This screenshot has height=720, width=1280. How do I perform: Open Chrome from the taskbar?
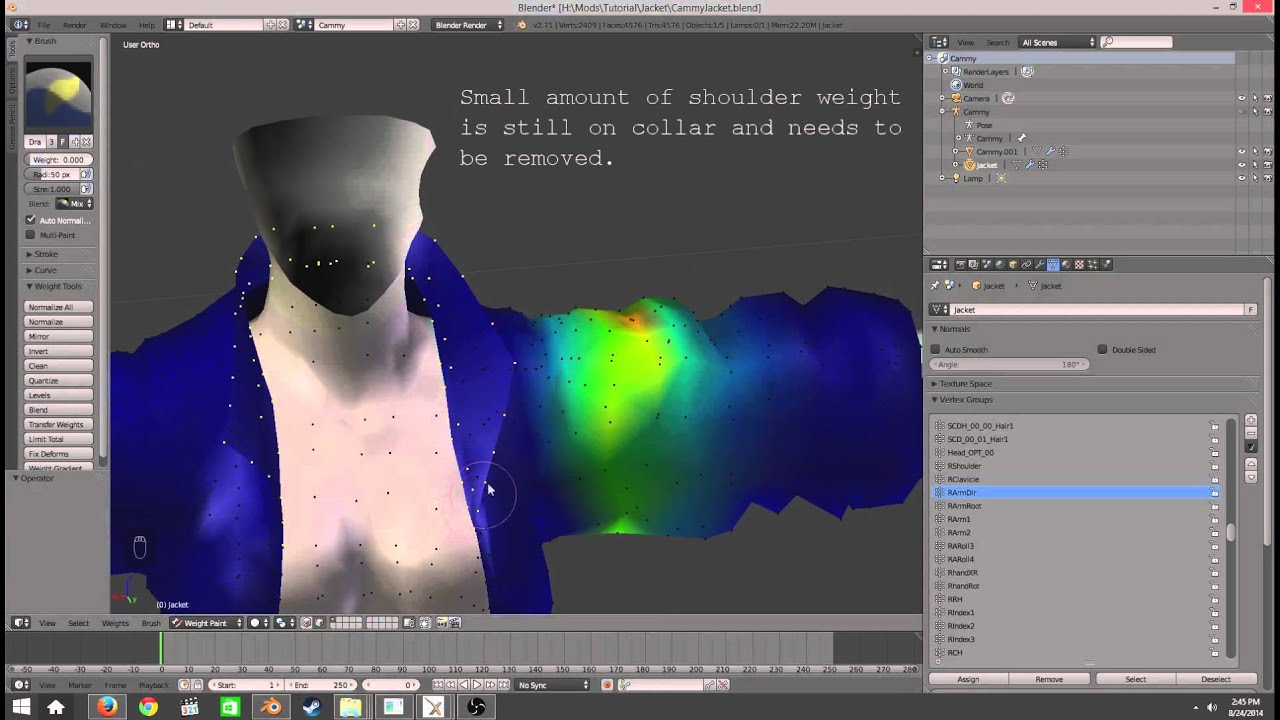(x=148, y=707)
